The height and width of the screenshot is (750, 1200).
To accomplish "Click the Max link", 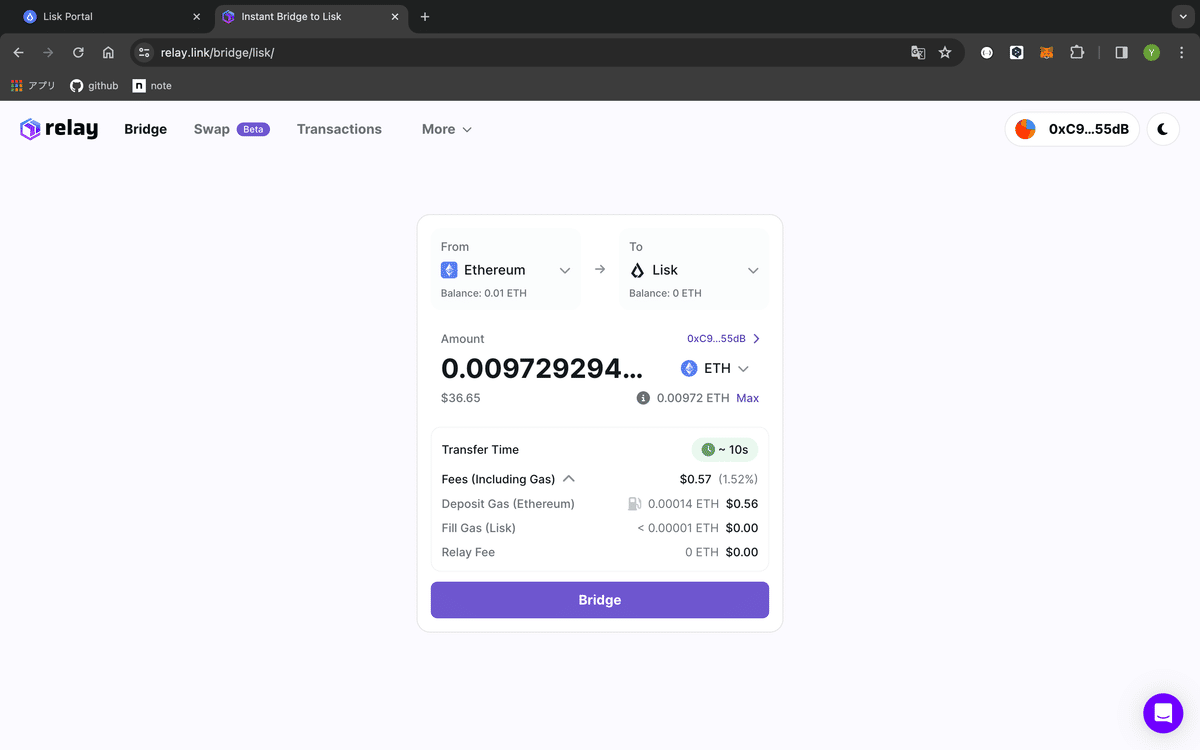I will 747,398.
